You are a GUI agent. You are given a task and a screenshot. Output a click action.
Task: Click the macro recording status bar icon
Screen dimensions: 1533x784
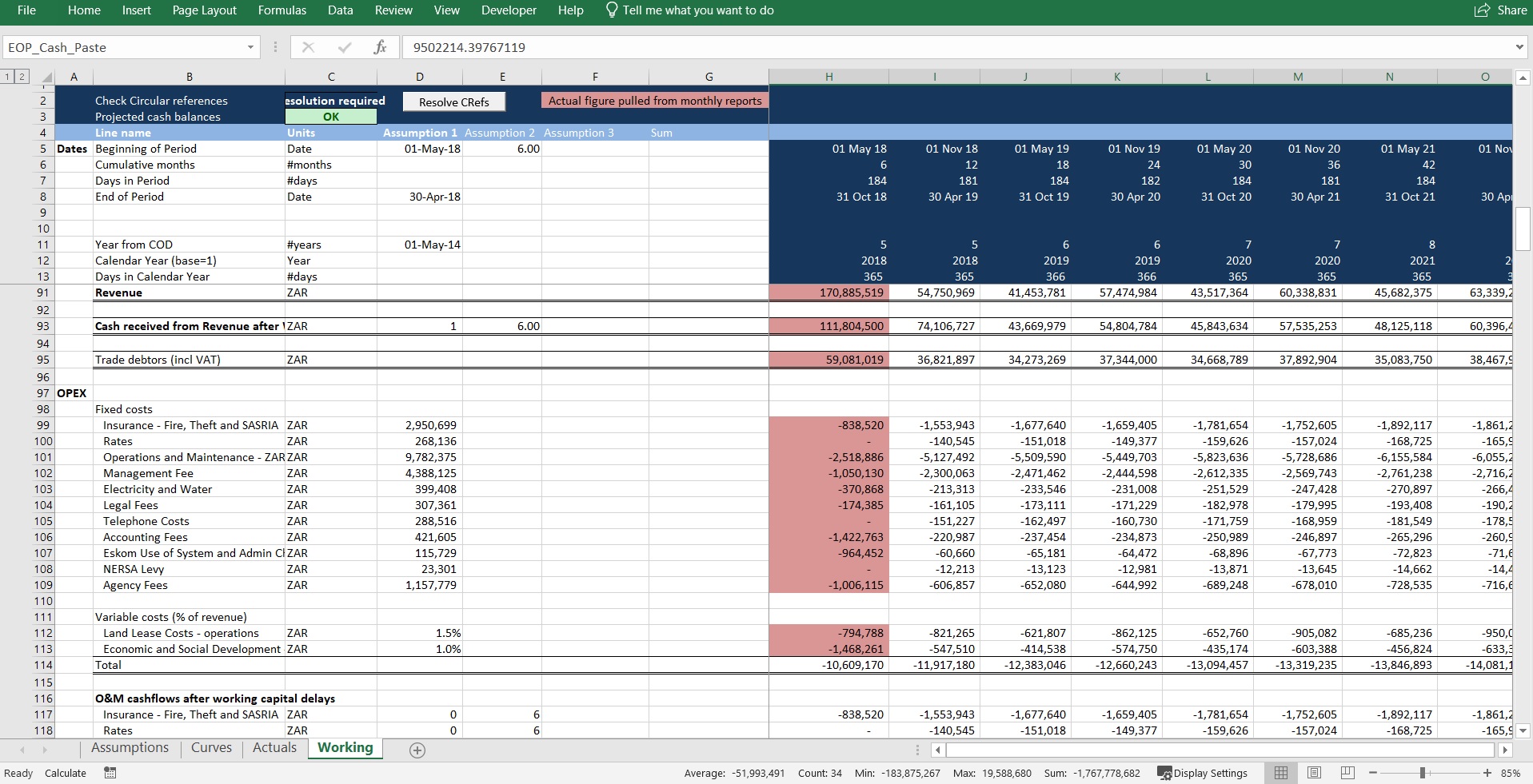click(110, 773)
